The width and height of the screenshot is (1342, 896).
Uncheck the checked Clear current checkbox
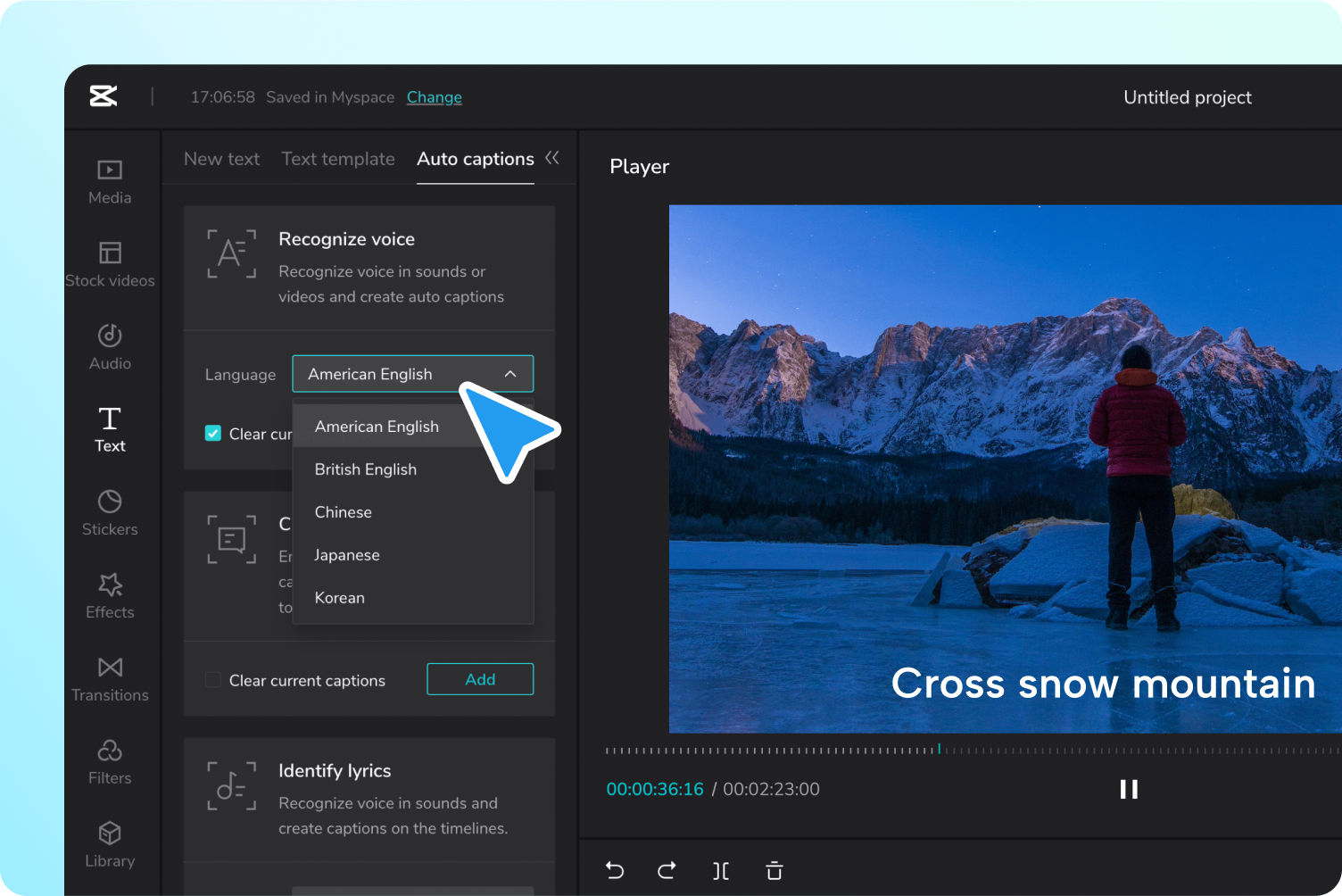click(213, 434)
